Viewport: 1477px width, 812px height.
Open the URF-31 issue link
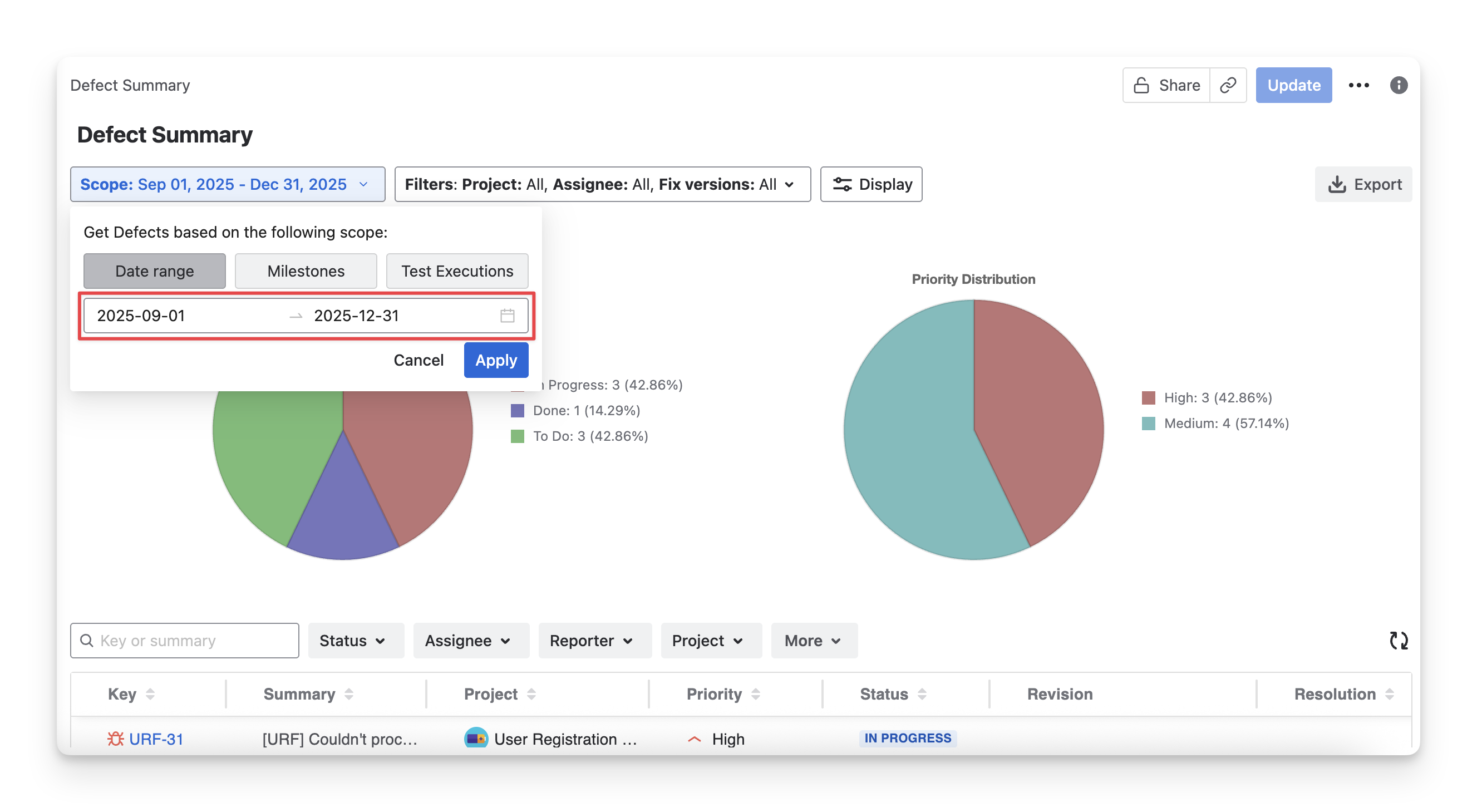[155, 739]
